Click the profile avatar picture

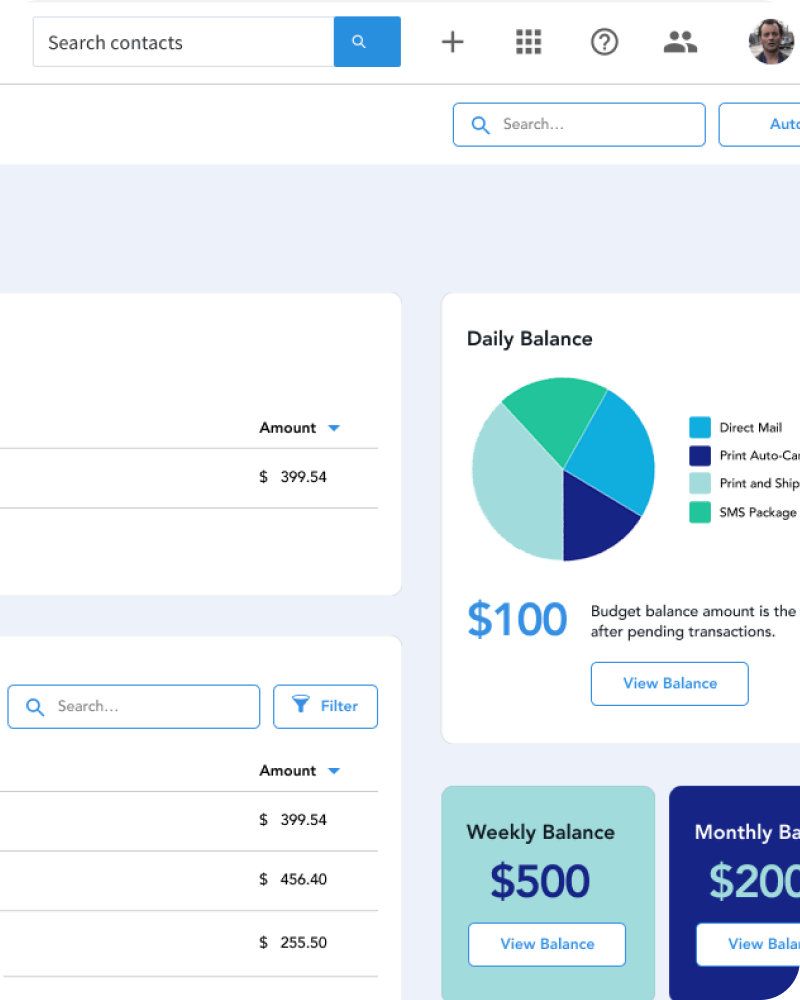(x=770, y=42)
